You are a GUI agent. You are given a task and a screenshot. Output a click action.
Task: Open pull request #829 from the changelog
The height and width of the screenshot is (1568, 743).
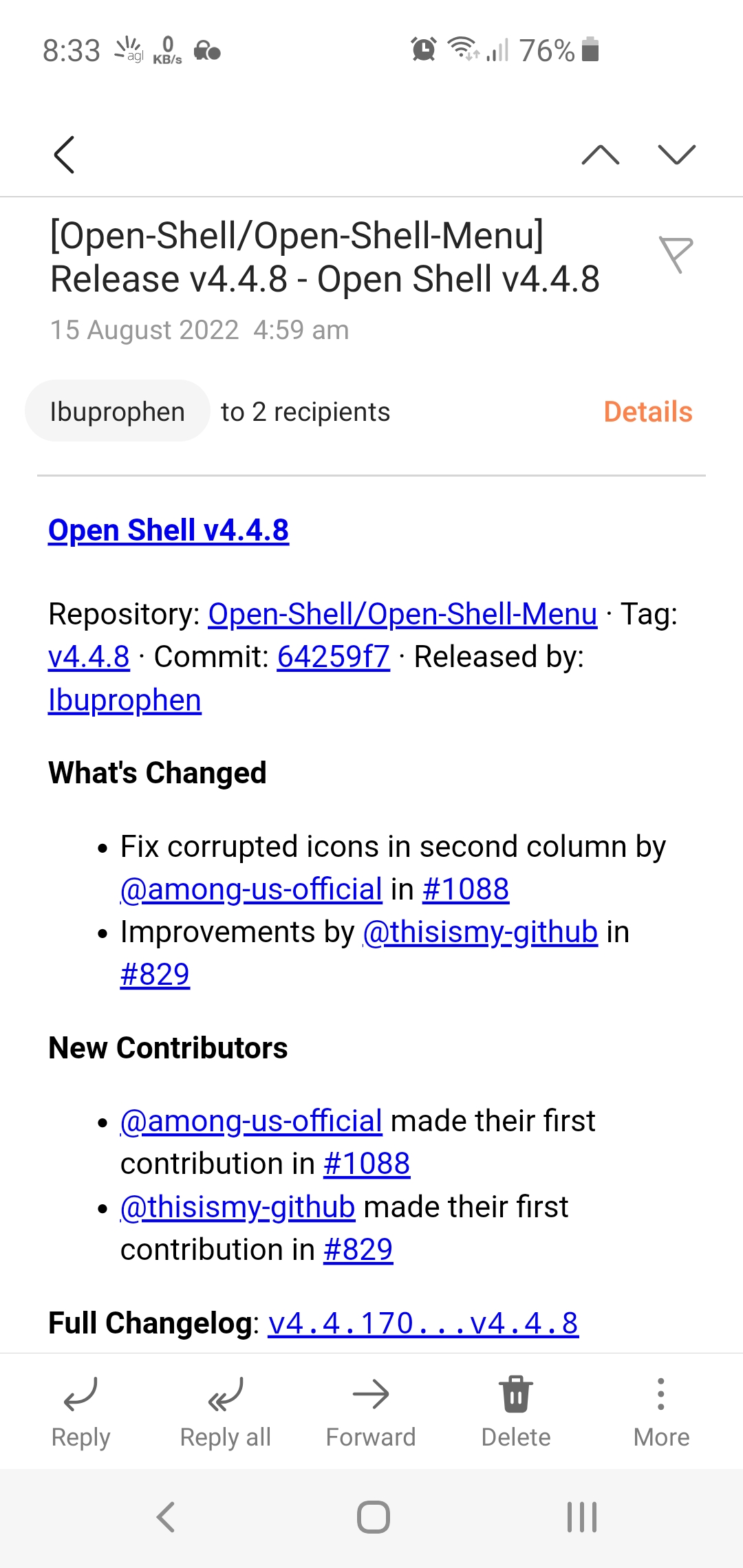(154, 973)
